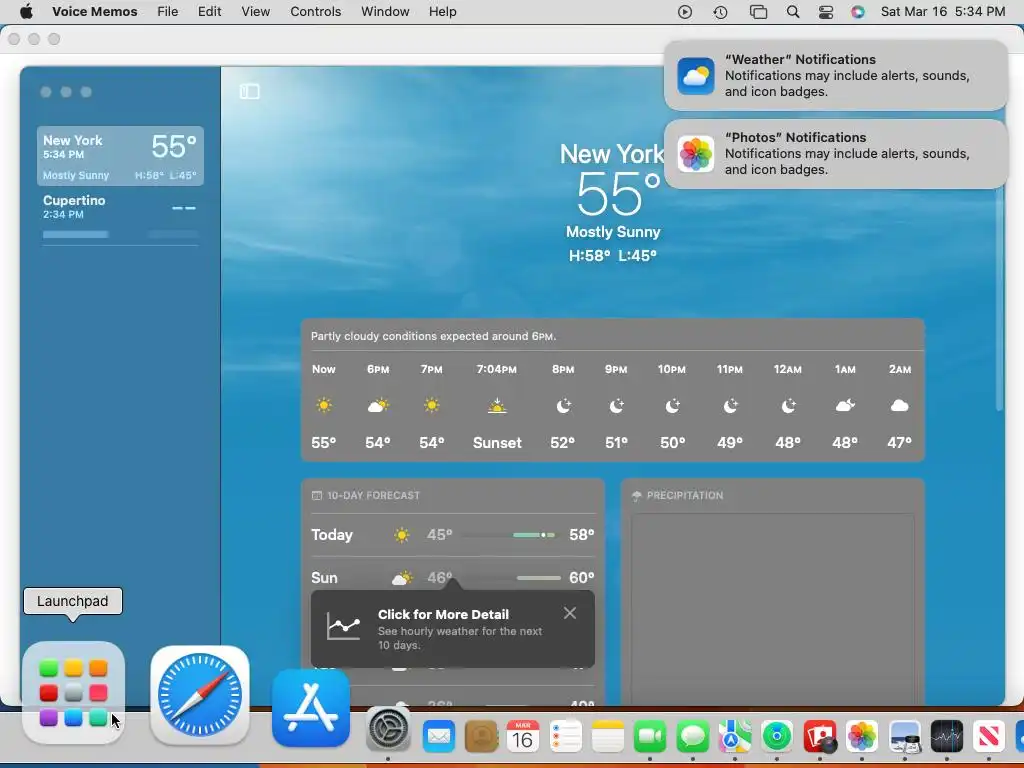Open Contacts from the Dock
This screenshot has width=1024, height=768.
tap(481, 737)
